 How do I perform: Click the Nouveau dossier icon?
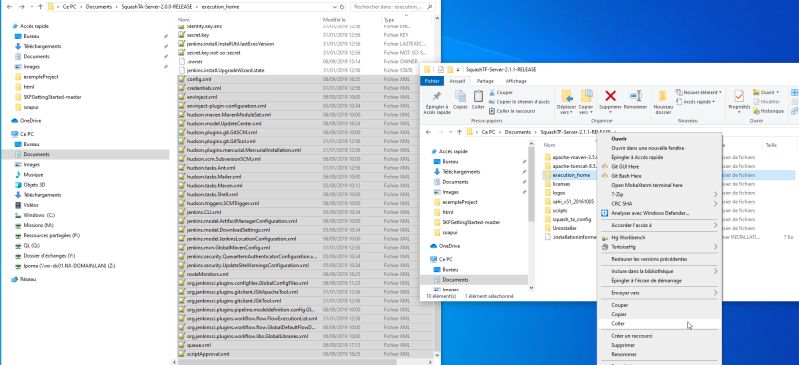point(662,96)
